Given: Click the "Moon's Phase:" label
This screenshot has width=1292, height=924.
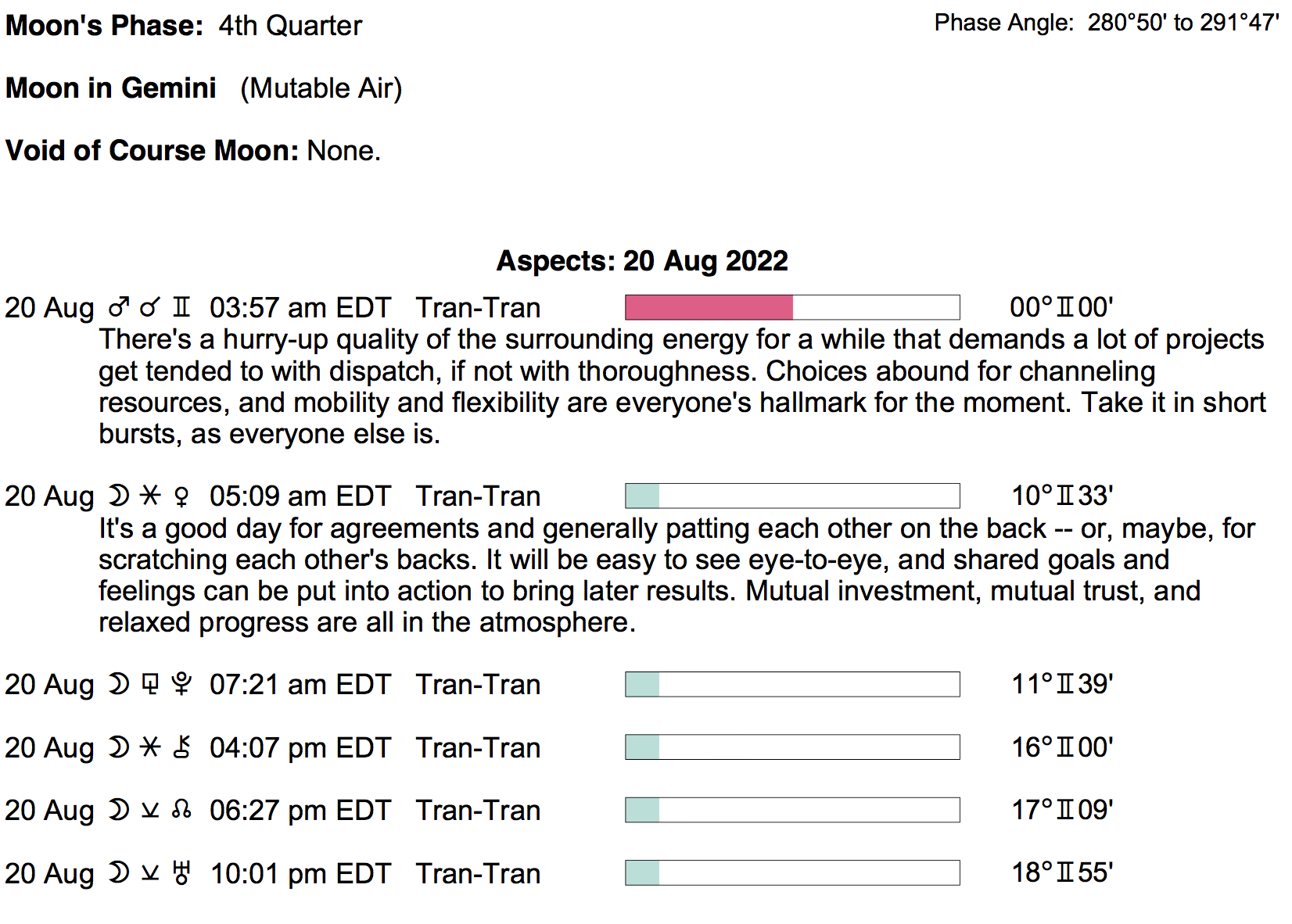Looking at the screenshot, I should click(104, 26).
